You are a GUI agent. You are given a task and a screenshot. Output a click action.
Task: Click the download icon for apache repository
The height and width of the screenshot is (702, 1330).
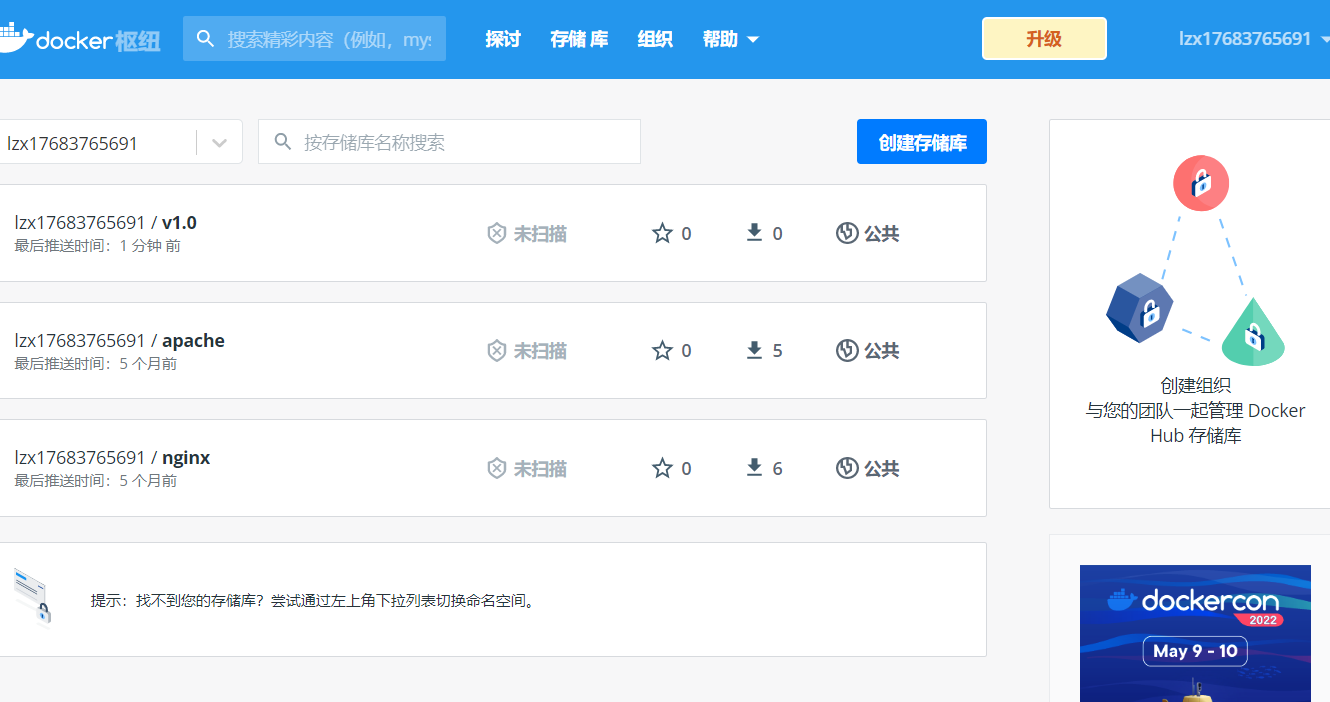click(754, 350)
